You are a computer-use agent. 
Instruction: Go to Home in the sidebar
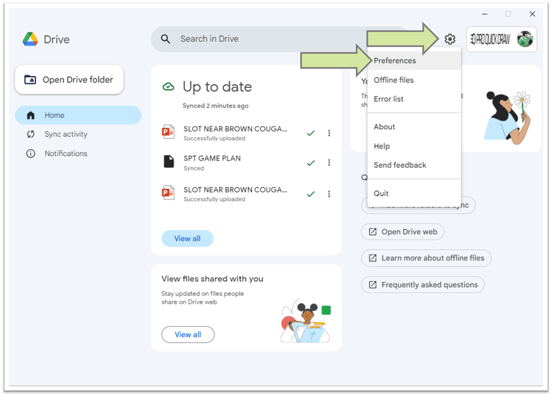point(78,115)
